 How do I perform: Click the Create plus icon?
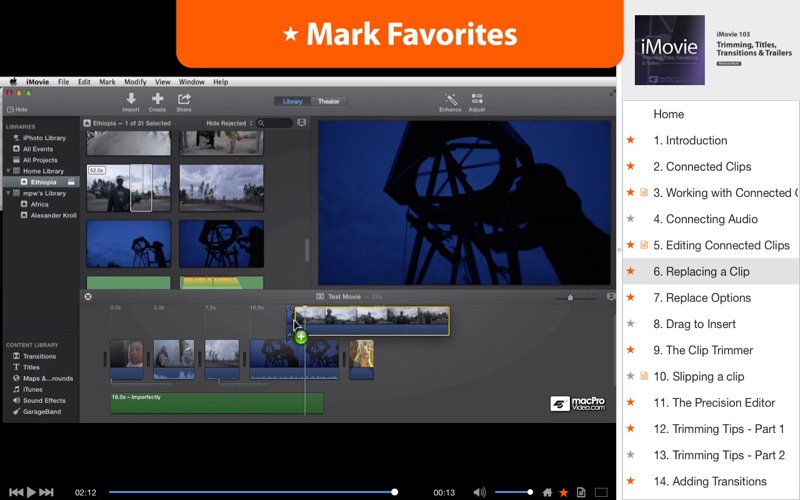(x=157, y=98)
